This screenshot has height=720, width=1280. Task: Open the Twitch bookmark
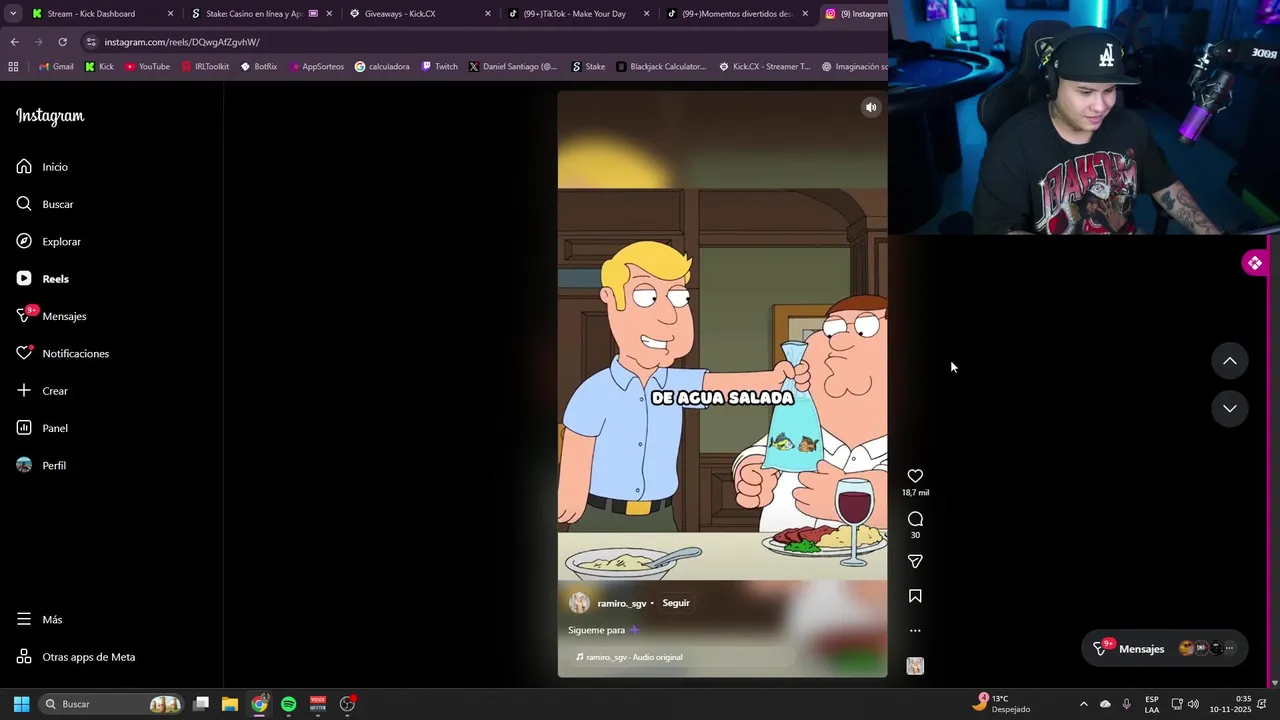tap(439, 67)
